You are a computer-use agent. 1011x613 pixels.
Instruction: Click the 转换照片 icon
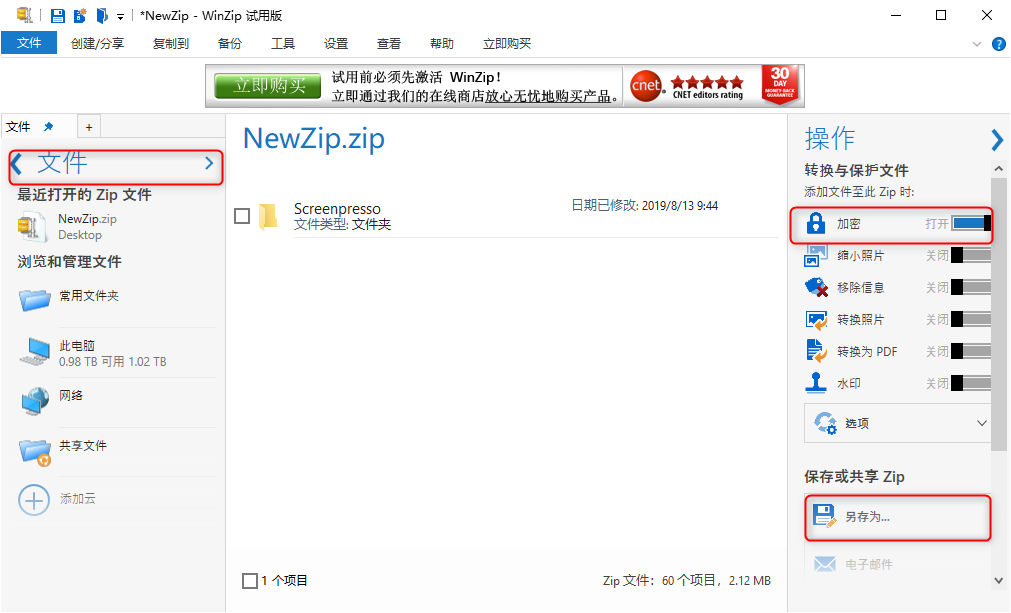[x=816, y=320]
